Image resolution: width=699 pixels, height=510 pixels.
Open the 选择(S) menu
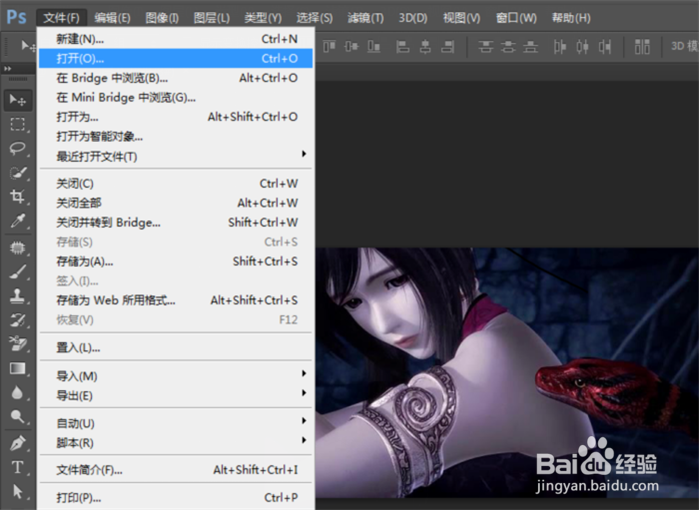click(315, 18)
